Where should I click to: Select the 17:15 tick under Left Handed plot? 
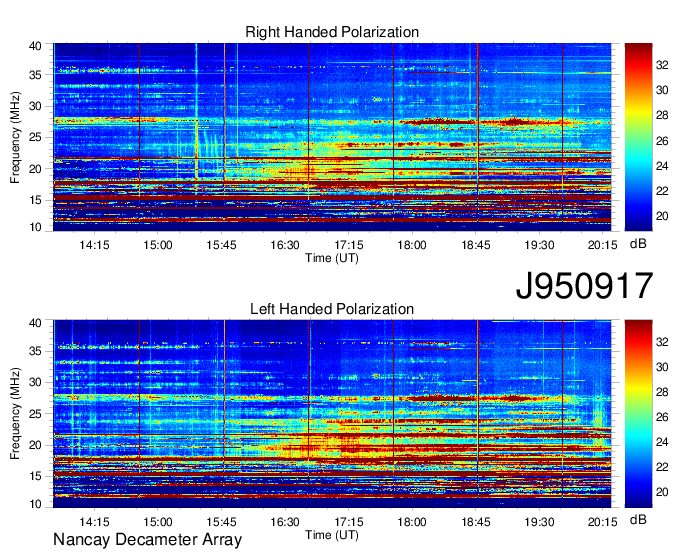click(x=349, y=522)
